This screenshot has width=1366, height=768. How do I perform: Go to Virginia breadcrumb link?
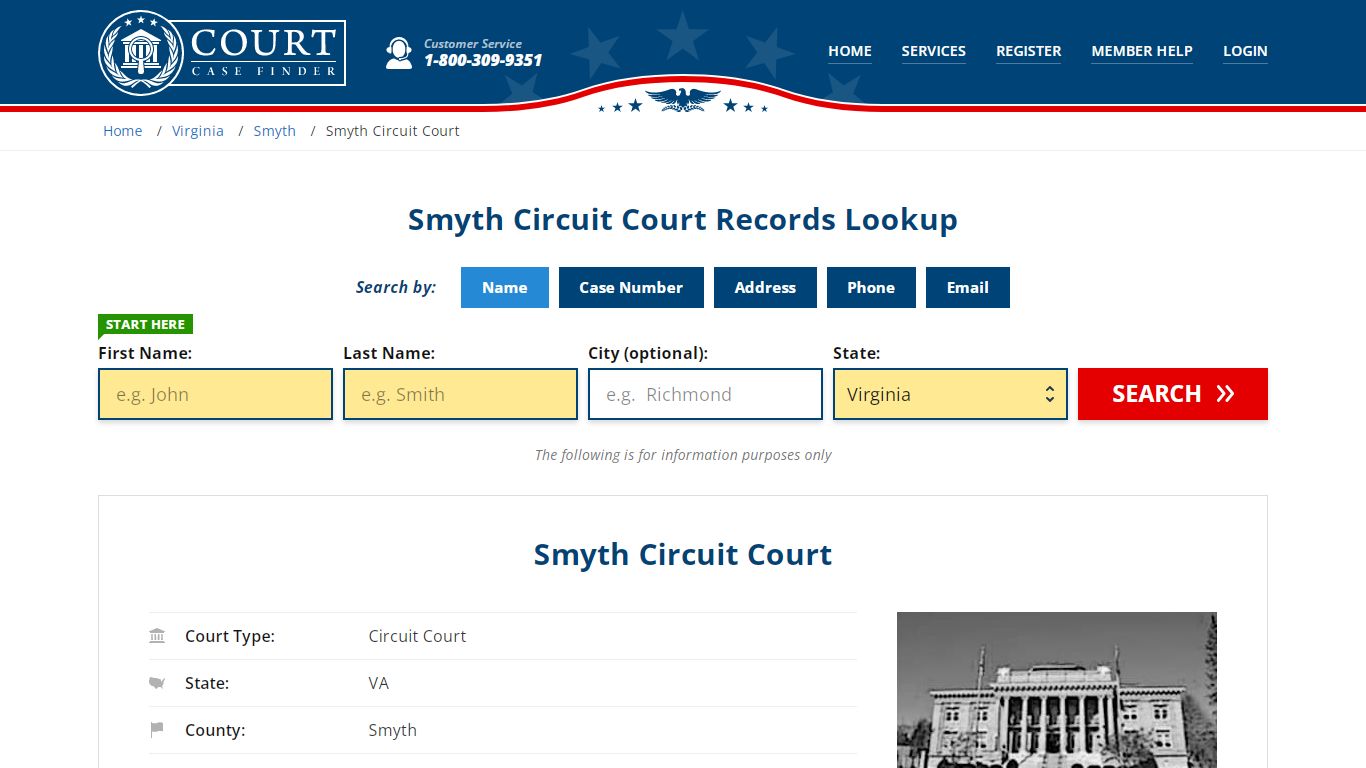(x=198, y=131)
